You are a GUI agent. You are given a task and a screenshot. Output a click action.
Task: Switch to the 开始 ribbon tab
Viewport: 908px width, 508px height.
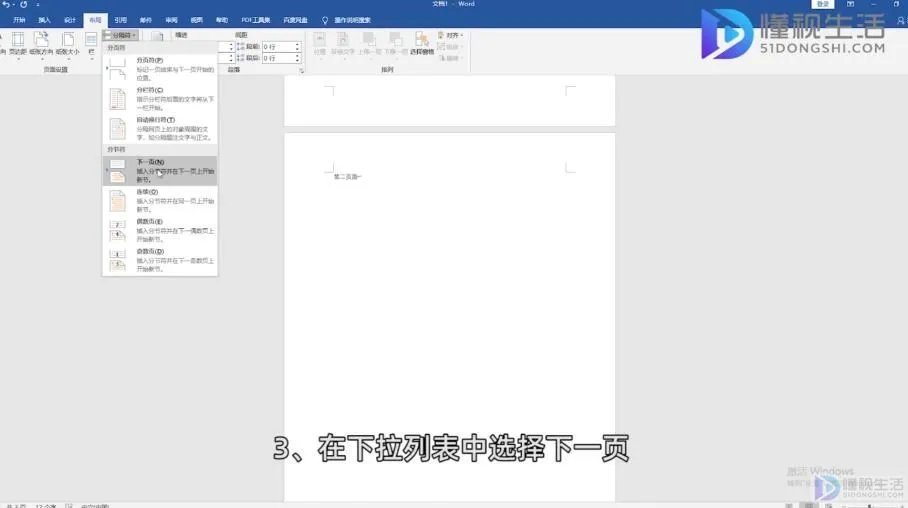tap(19, 20)
